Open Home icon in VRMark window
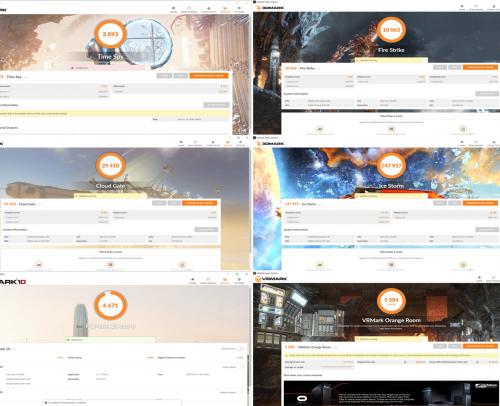Image resolution: width=500 pixels, height=406 pixels. click(x=479, y=278)
